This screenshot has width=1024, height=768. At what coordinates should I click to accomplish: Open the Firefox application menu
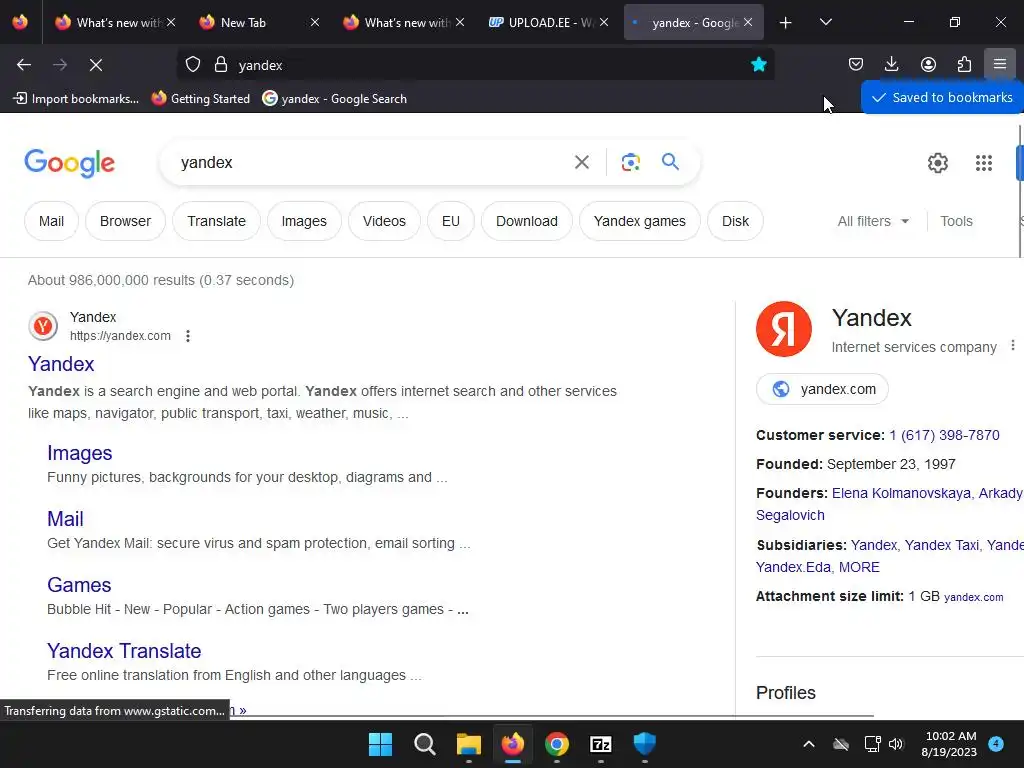click(1000, 64)
